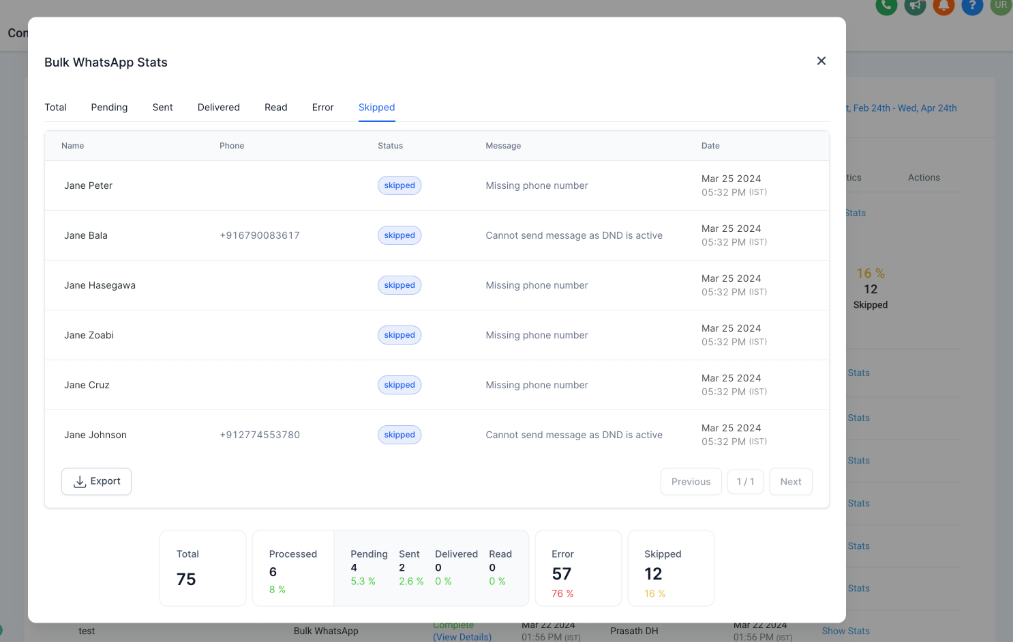This screenshot has width=1013, height=642.
Task: Click the Date column header
Action: [710, 145]
